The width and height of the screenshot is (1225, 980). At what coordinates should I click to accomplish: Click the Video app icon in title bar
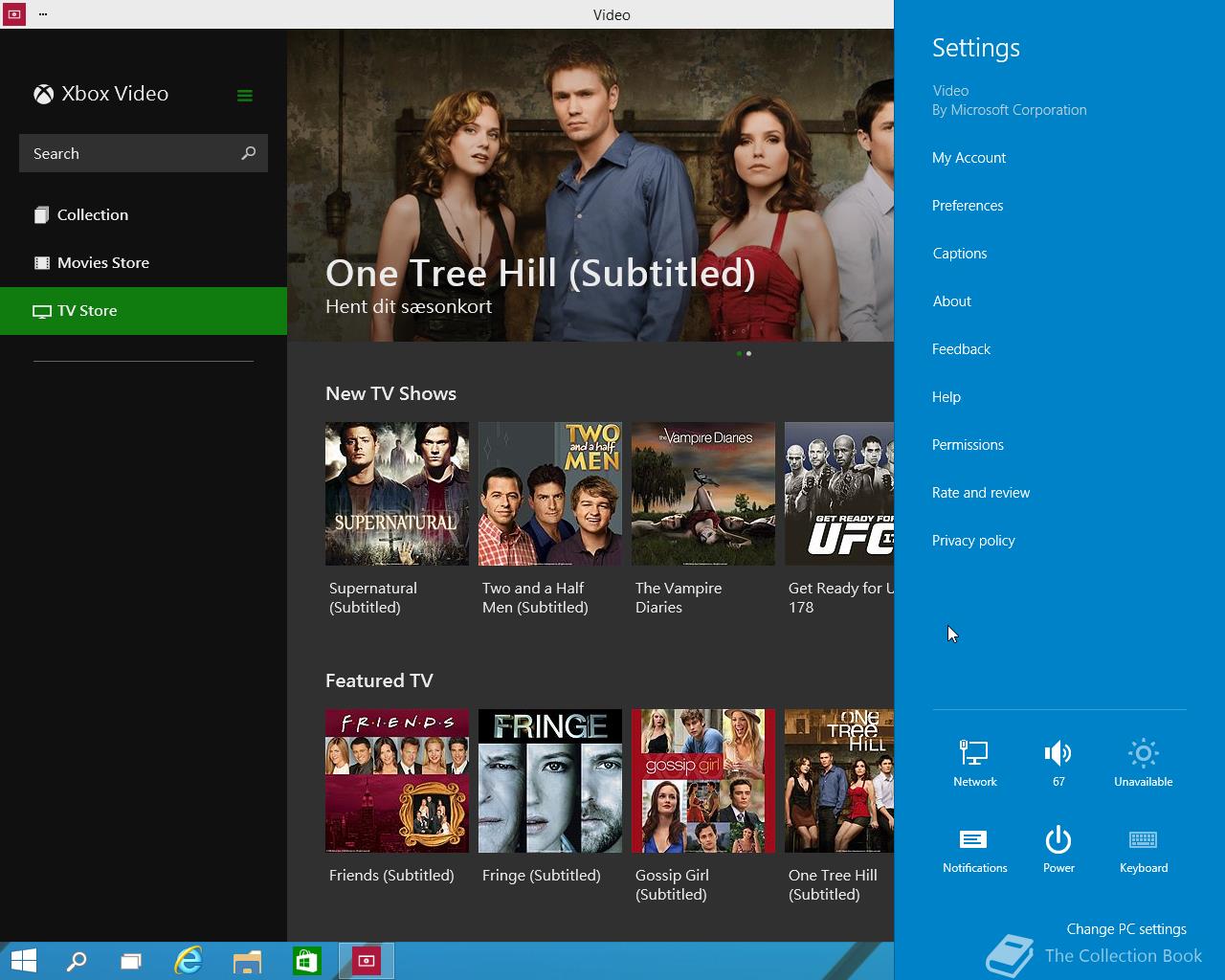(13, 14)
